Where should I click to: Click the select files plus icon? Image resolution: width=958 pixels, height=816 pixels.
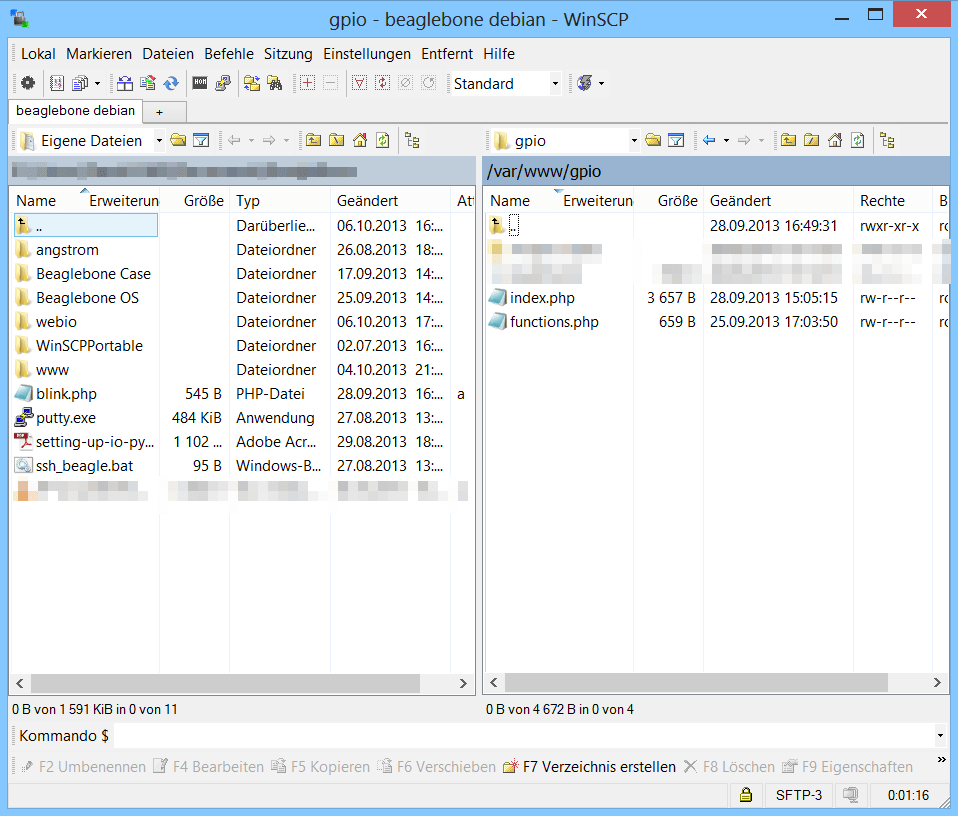coord(307,83)
